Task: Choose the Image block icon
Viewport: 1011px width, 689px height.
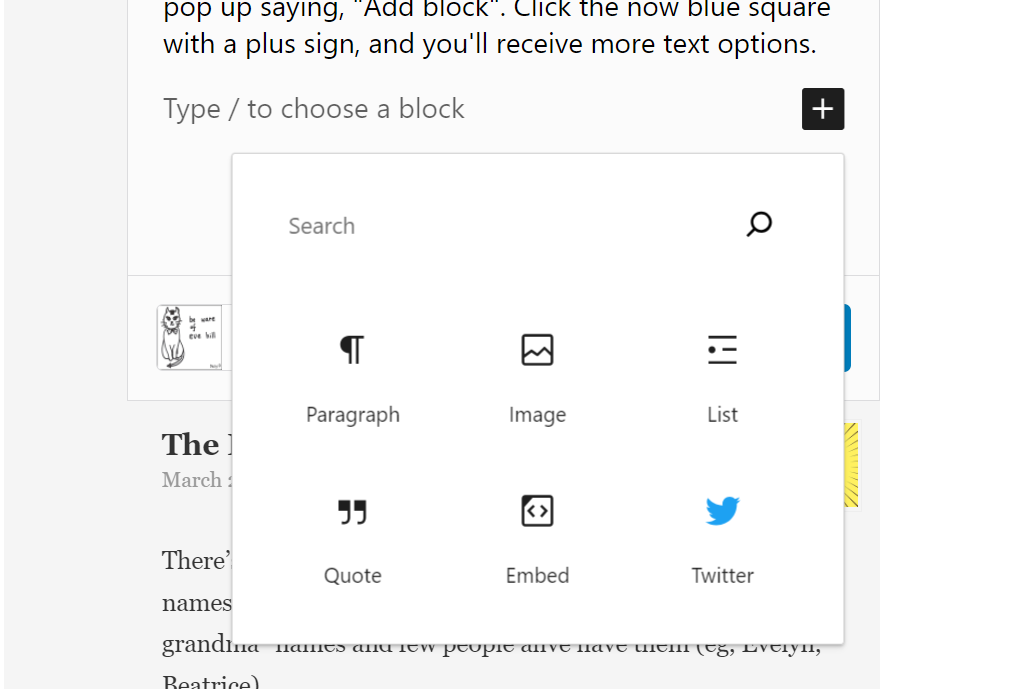Action: 537,350
